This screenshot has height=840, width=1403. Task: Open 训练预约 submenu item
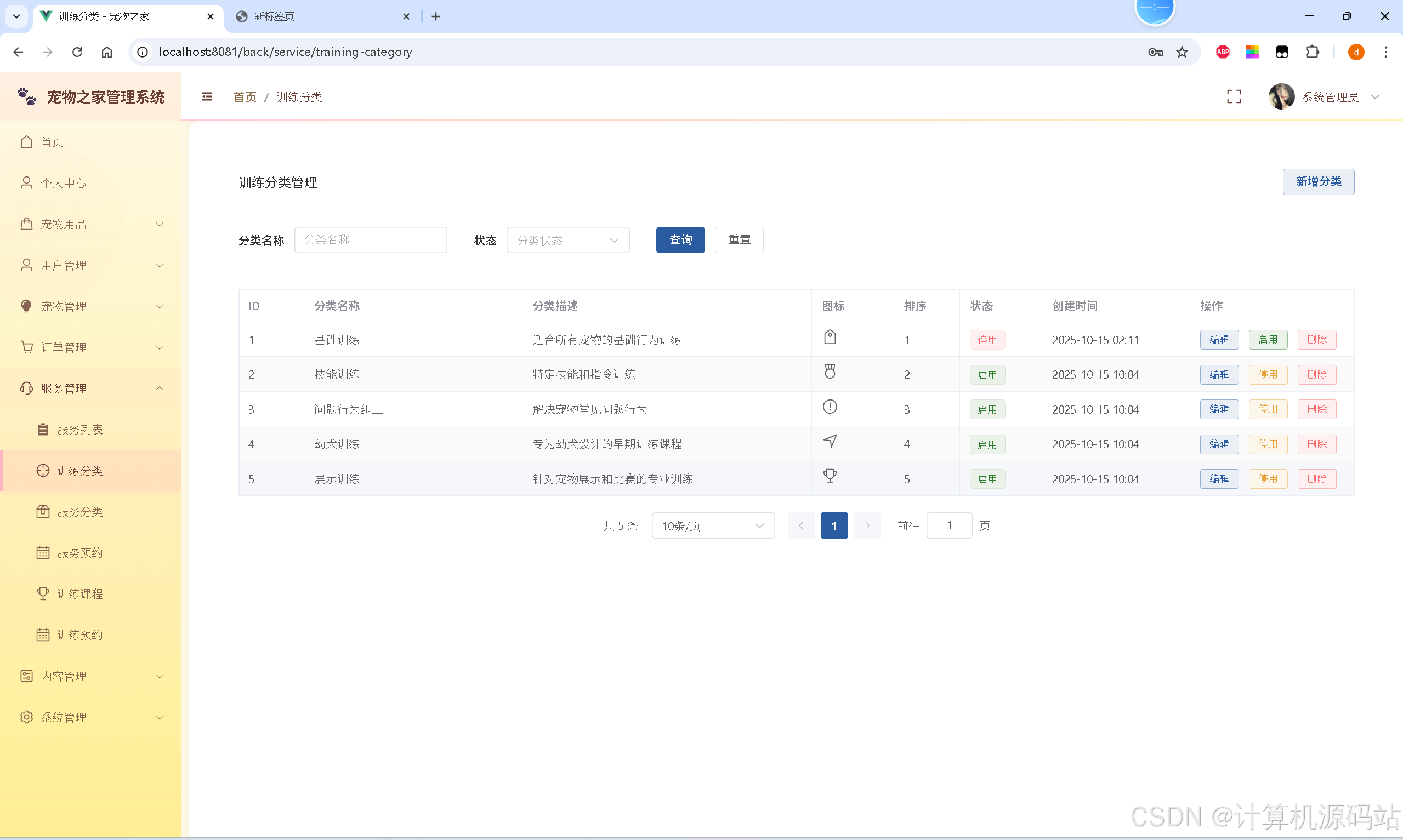[90, 635]
